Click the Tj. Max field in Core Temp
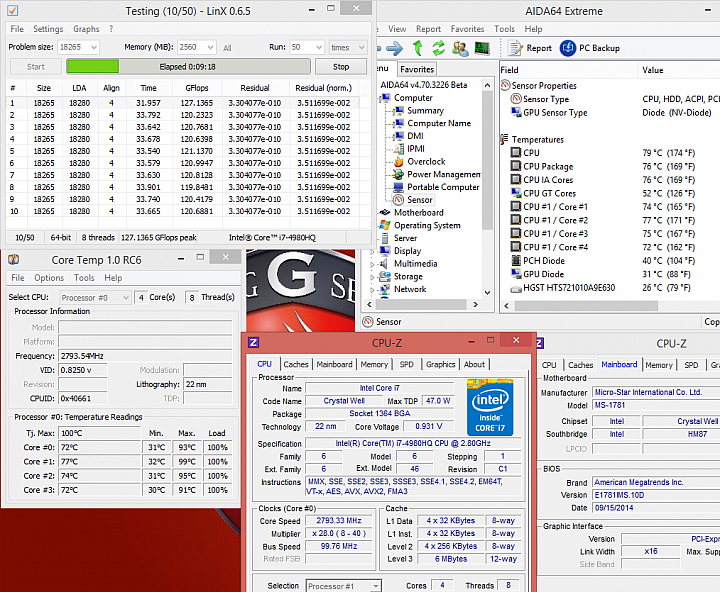 (x=99, y=433)
